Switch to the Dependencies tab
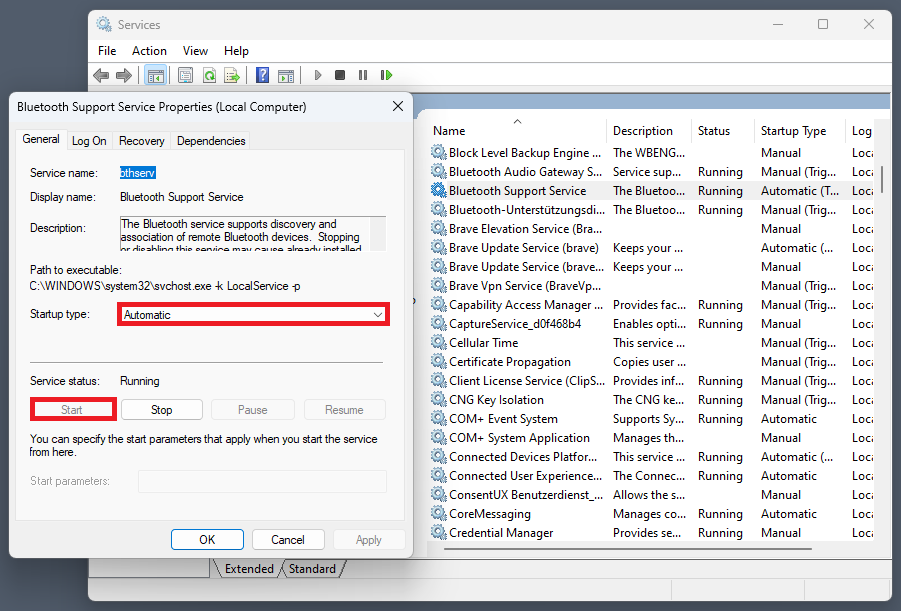Screen dimensions: 901x611 pyautogui.click(x=211, y=141)
